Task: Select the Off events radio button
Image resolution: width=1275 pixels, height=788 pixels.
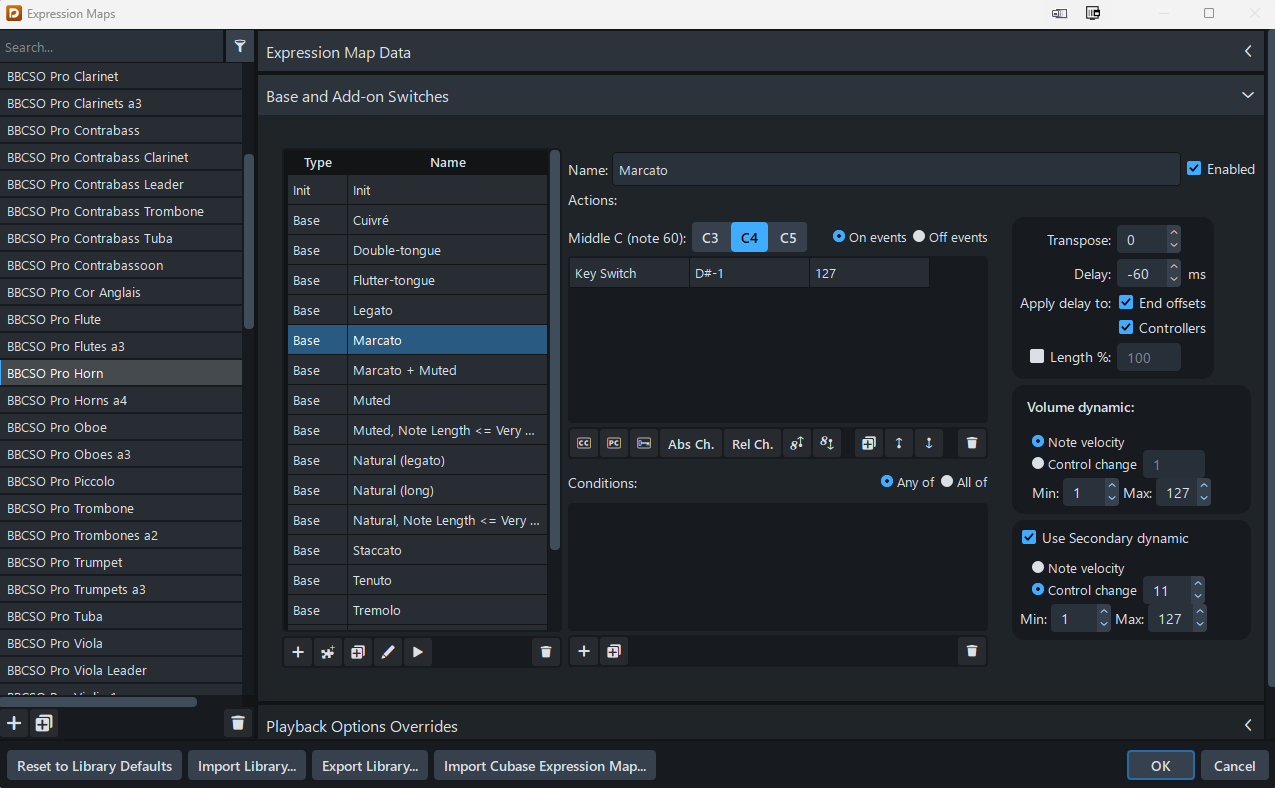Action: (919, 237)
